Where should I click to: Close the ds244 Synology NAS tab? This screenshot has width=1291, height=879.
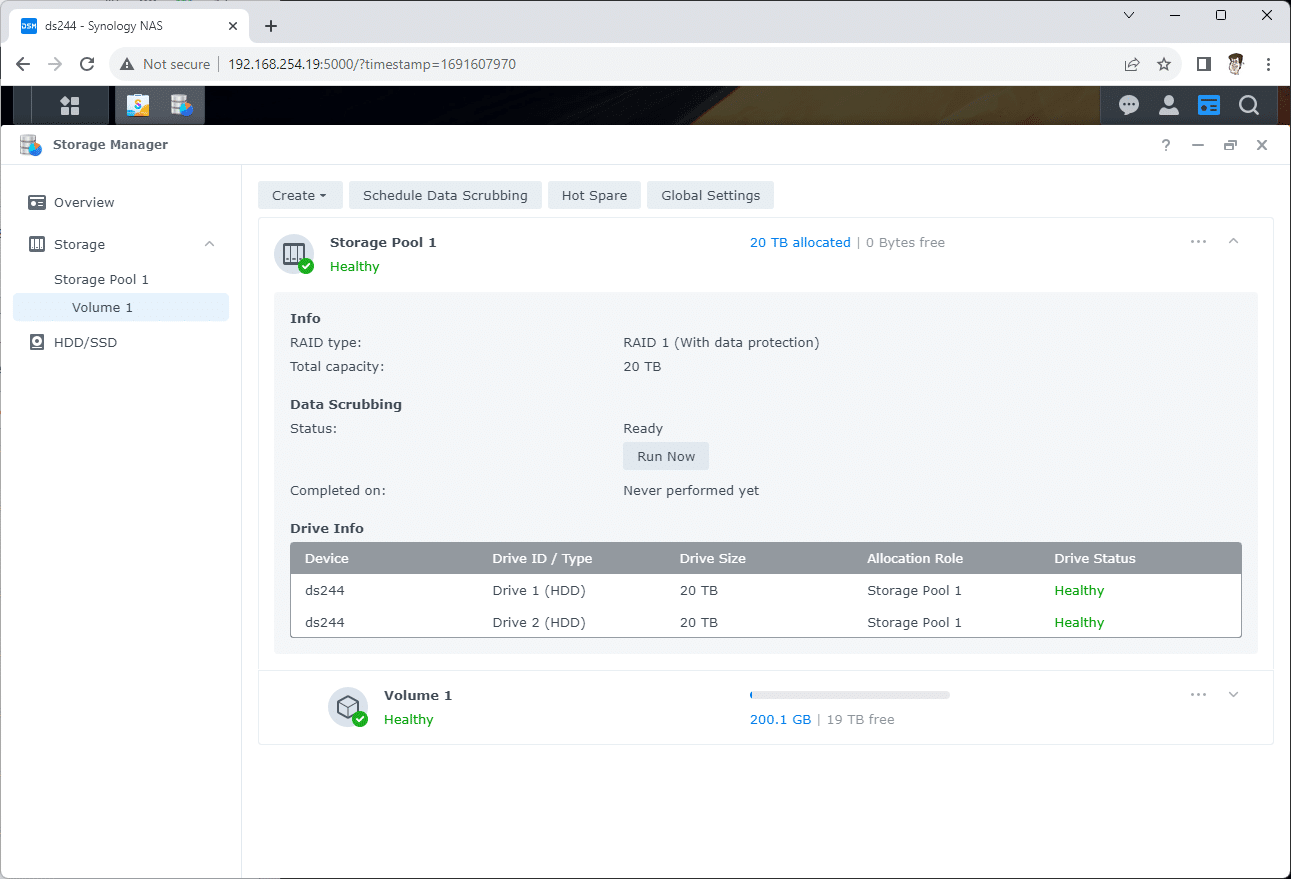coord(231,26)
